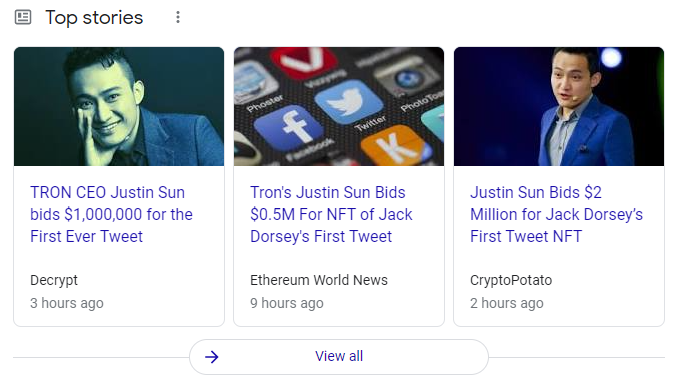Open the Decrypt story thumbnail of smiling man
This screenshot has width=698, height=387.
[119, 106]
